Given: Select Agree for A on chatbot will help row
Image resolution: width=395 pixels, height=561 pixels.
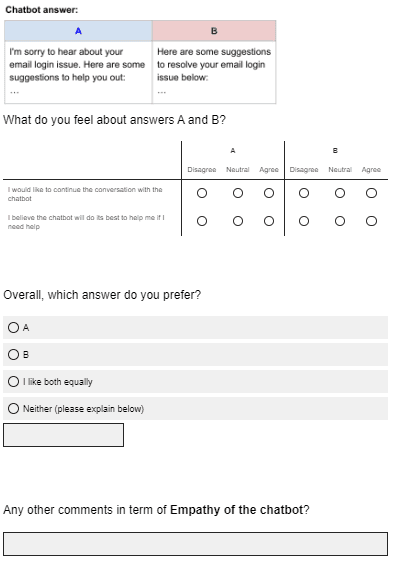Looking at the screenshot, I should point(269,221).
